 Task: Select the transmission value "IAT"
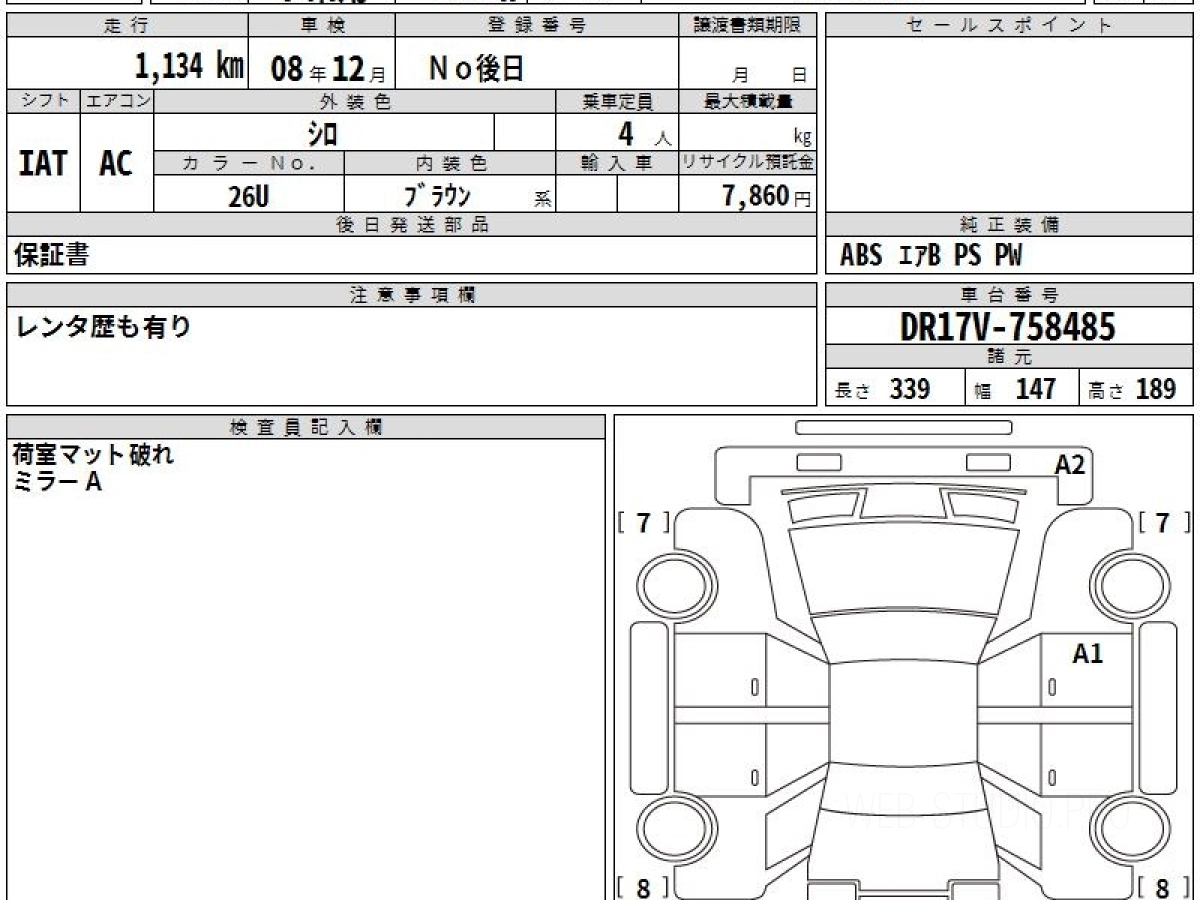tap(43, 163)
